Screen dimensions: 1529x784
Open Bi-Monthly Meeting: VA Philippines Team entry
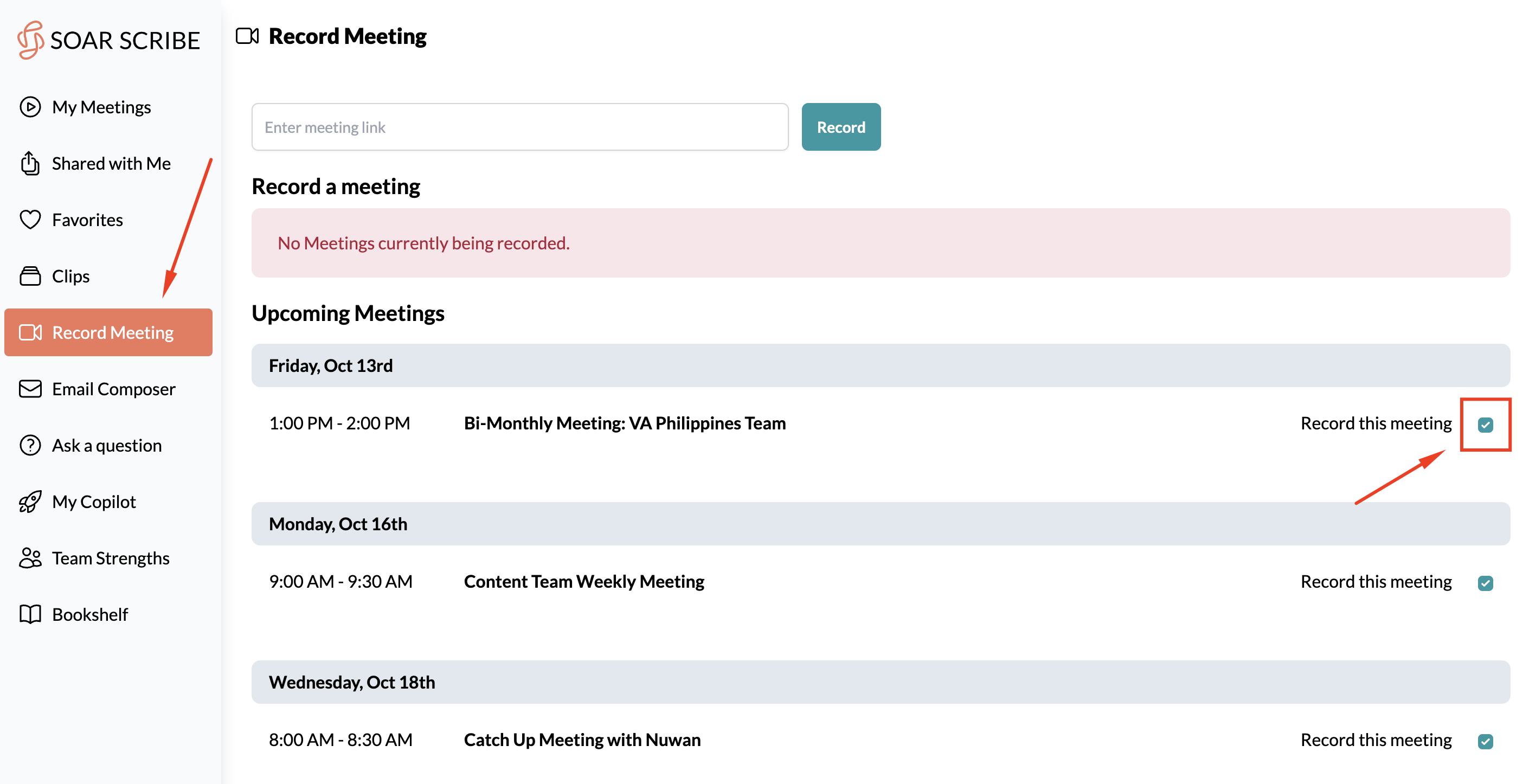(x=625, y=423)
